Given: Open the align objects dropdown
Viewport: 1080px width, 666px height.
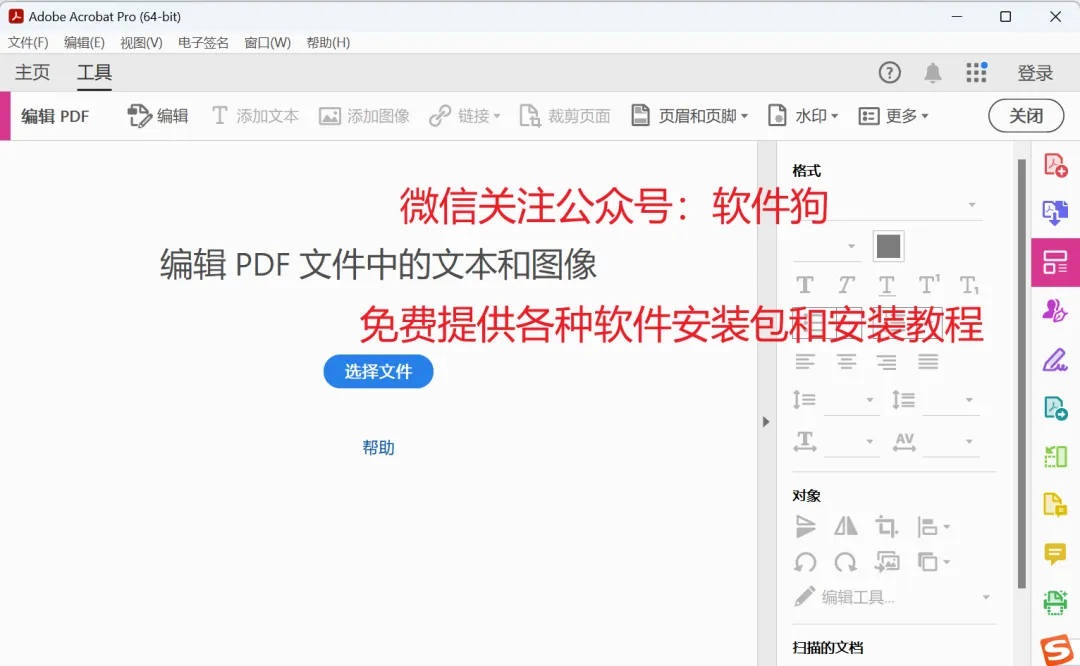Looking at the screenshot, I should pyautogui.click(x=933, y=527).
